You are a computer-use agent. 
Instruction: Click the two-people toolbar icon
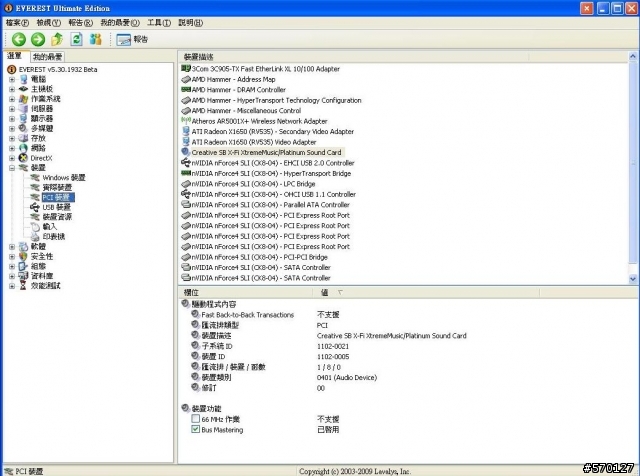(96, 40)
